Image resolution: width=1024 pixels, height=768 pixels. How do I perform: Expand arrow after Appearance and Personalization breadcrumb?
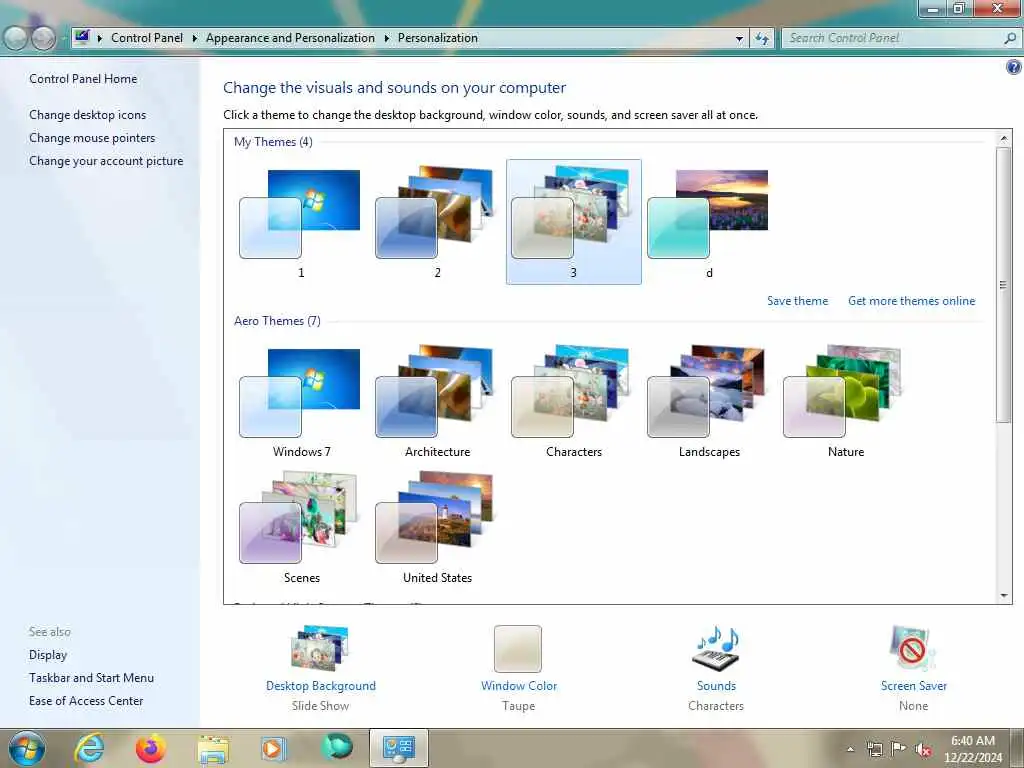387,39
